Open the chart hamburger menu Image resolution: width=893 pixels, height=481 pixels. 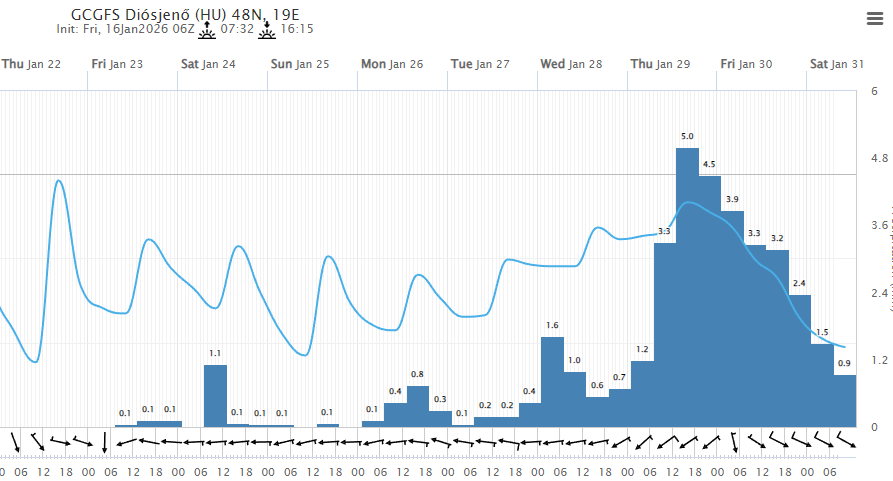[873, 19]
